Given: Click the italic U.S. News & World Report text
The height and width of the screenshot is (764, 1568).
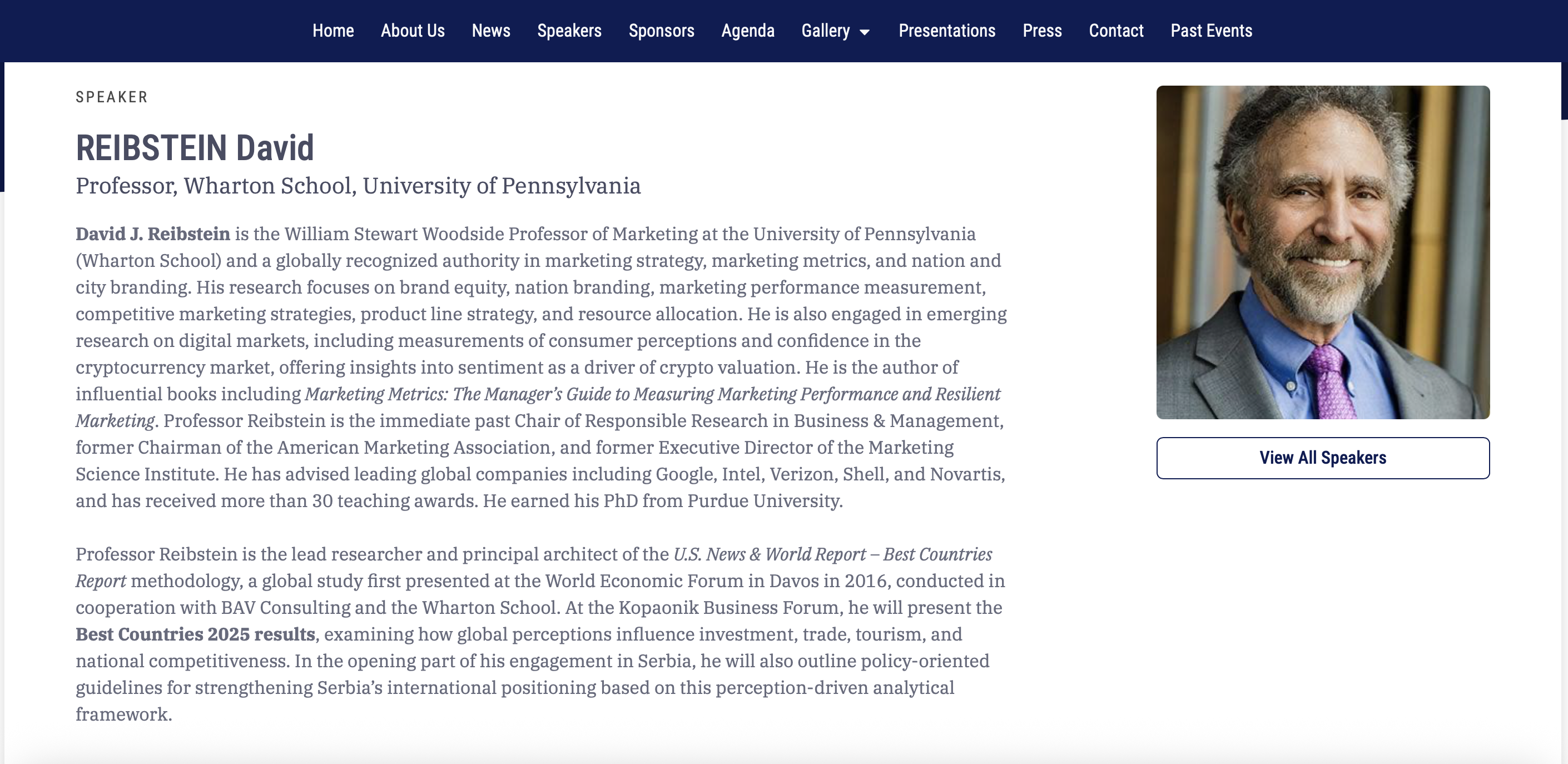Looking at the screenshot, I should [769, 554].
